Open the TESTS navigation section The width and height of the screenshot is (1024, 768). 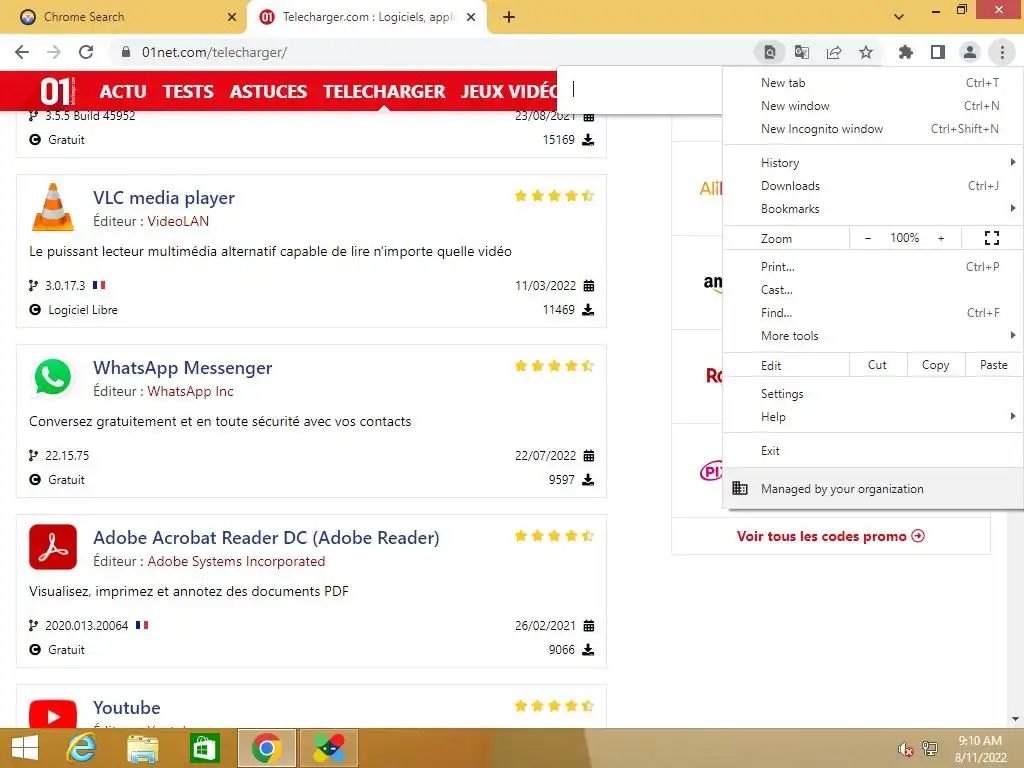coord(188,91)
